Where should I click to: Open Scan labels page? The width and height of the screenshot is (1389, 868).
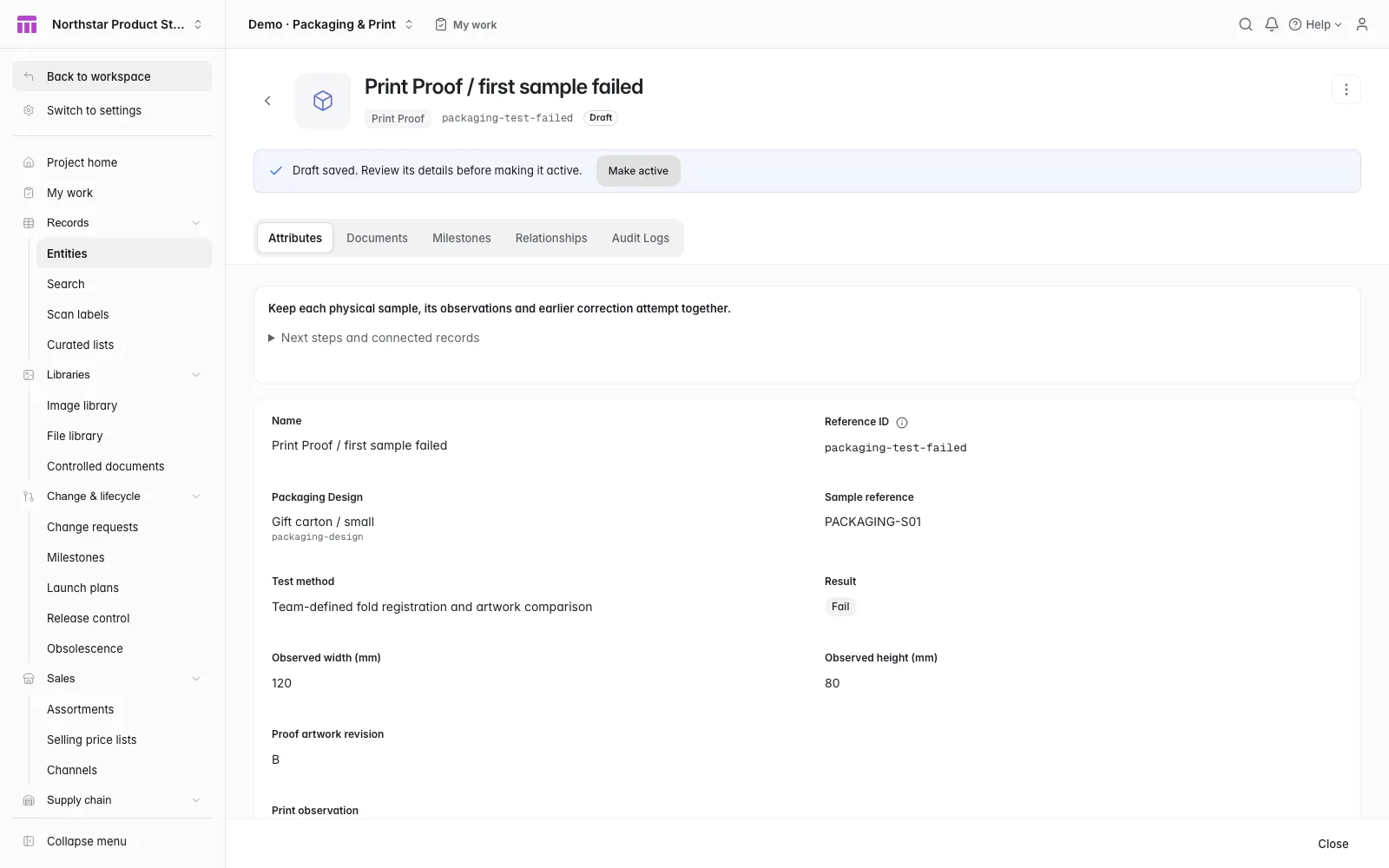[124, 314]
